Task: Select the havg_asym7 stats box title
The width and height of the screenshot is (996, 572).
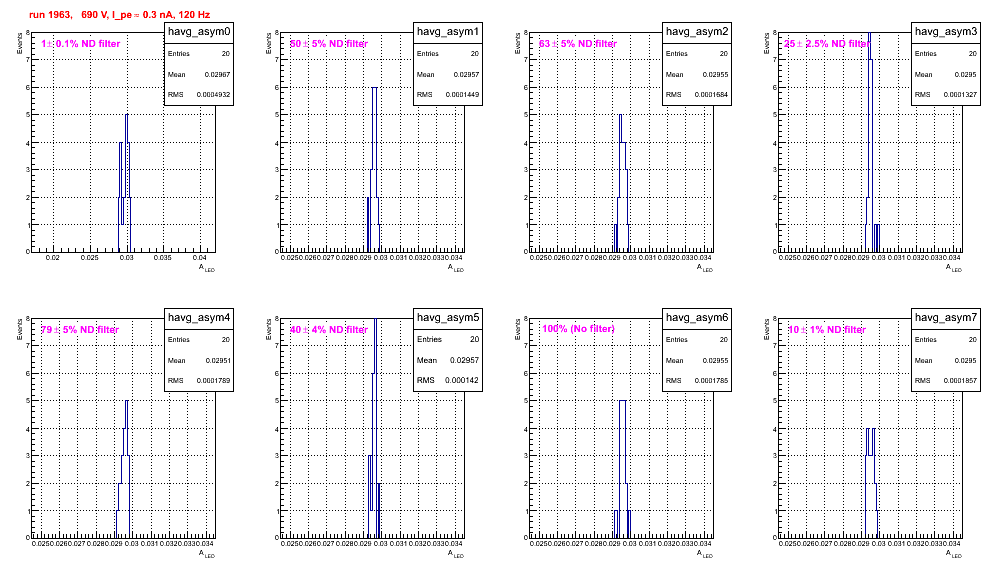Action: [946, 318]
